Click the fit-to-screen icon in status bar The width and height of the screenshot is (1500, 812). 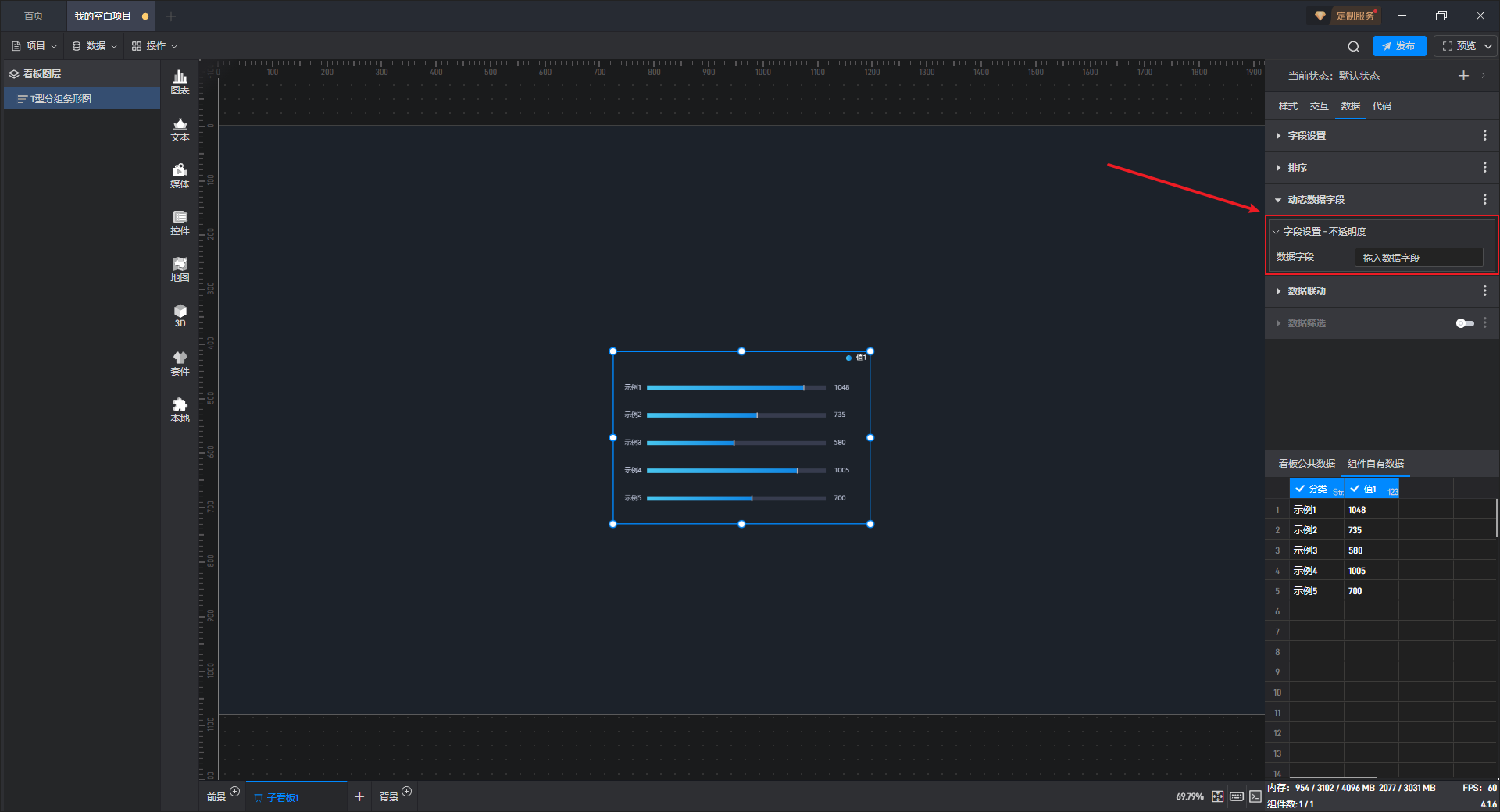tap(1218, 796)
